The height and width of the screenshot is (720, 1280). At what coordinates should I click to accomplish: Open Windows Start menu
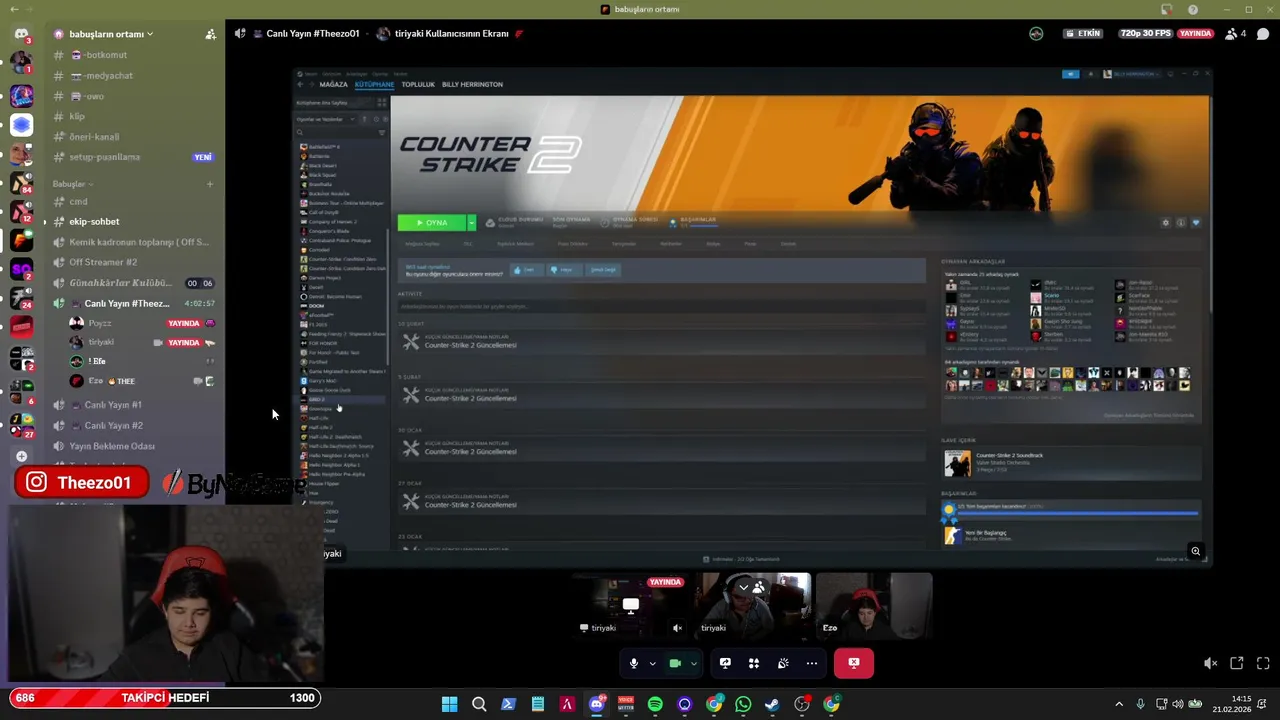pos(450,704)
